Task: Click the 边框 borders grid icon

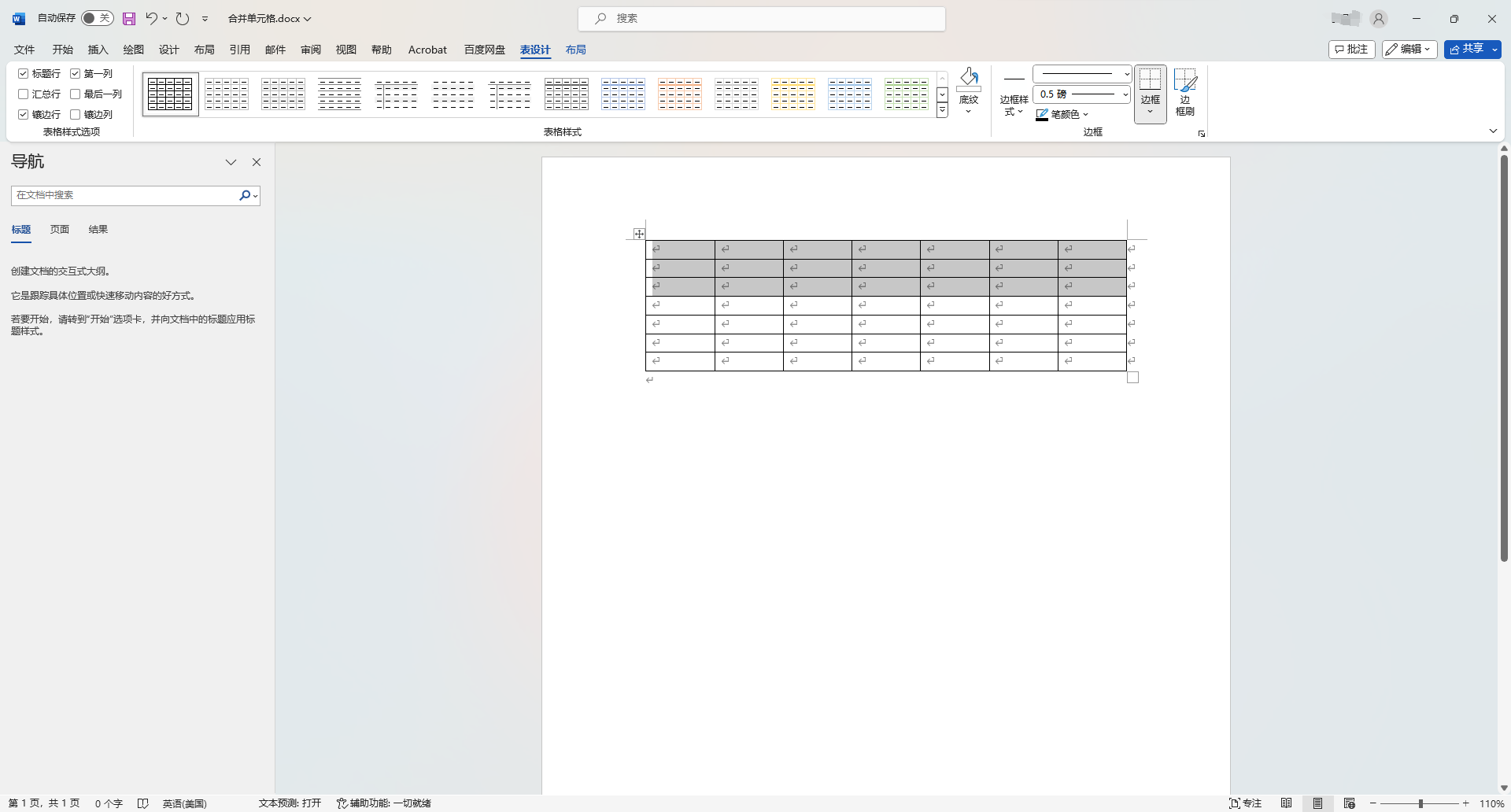Action: 1150,79
